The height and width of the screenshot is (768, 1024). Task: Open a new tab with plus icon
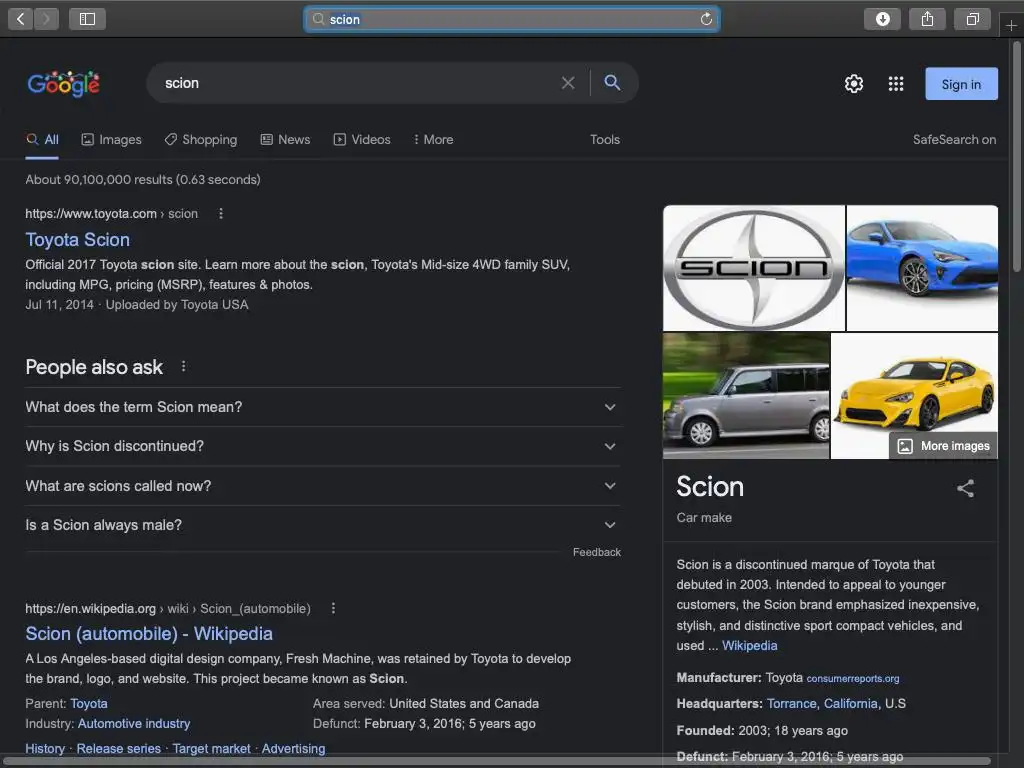(x=1011, y=25)
